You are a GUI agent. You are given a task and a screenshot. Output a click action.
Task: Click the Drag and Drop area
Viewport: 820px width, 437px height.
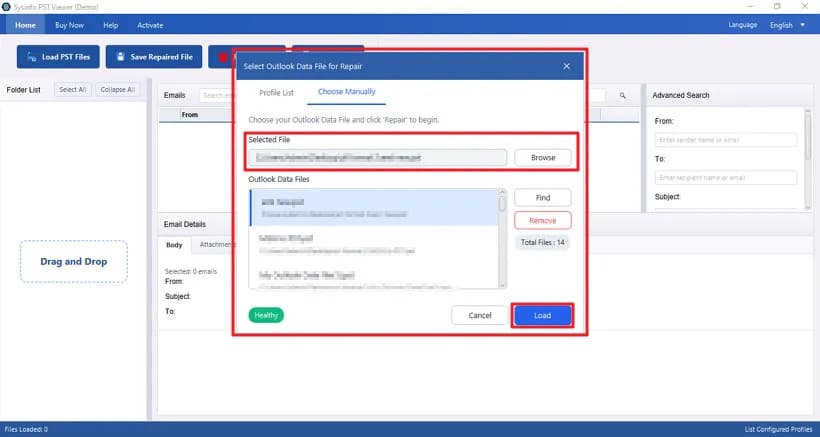click(74, 262)
